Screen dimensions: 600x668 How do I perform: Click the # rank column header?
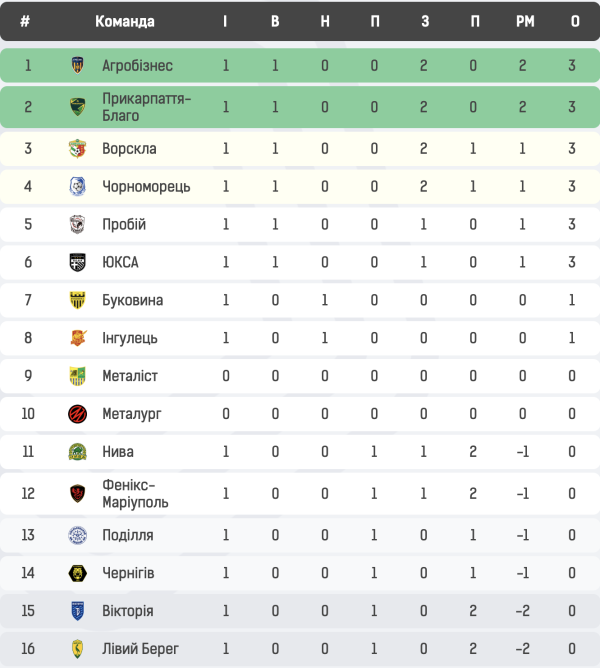click(25, 22)
